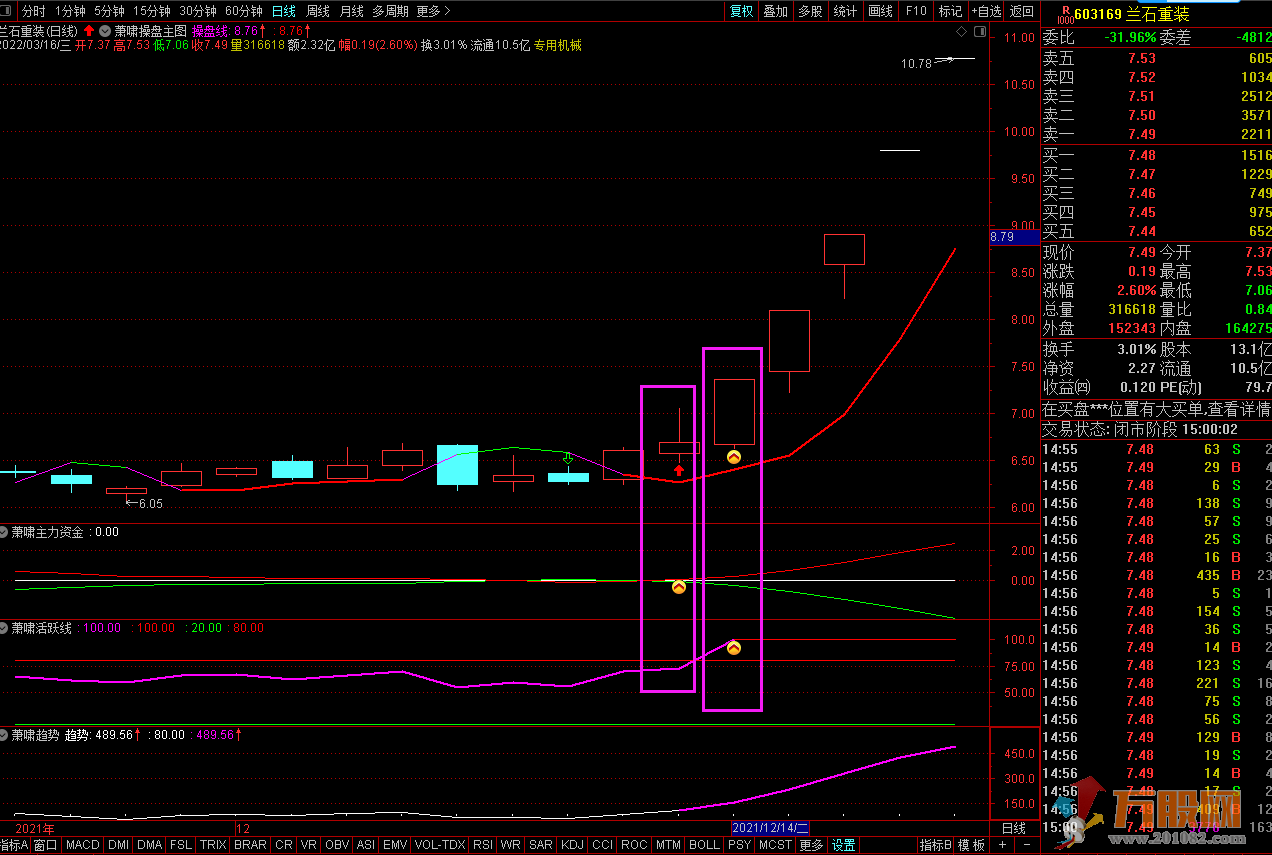Expand 更多 periods at top
This screenshot has width=1272, height=855.
click(x=433, y=11)
